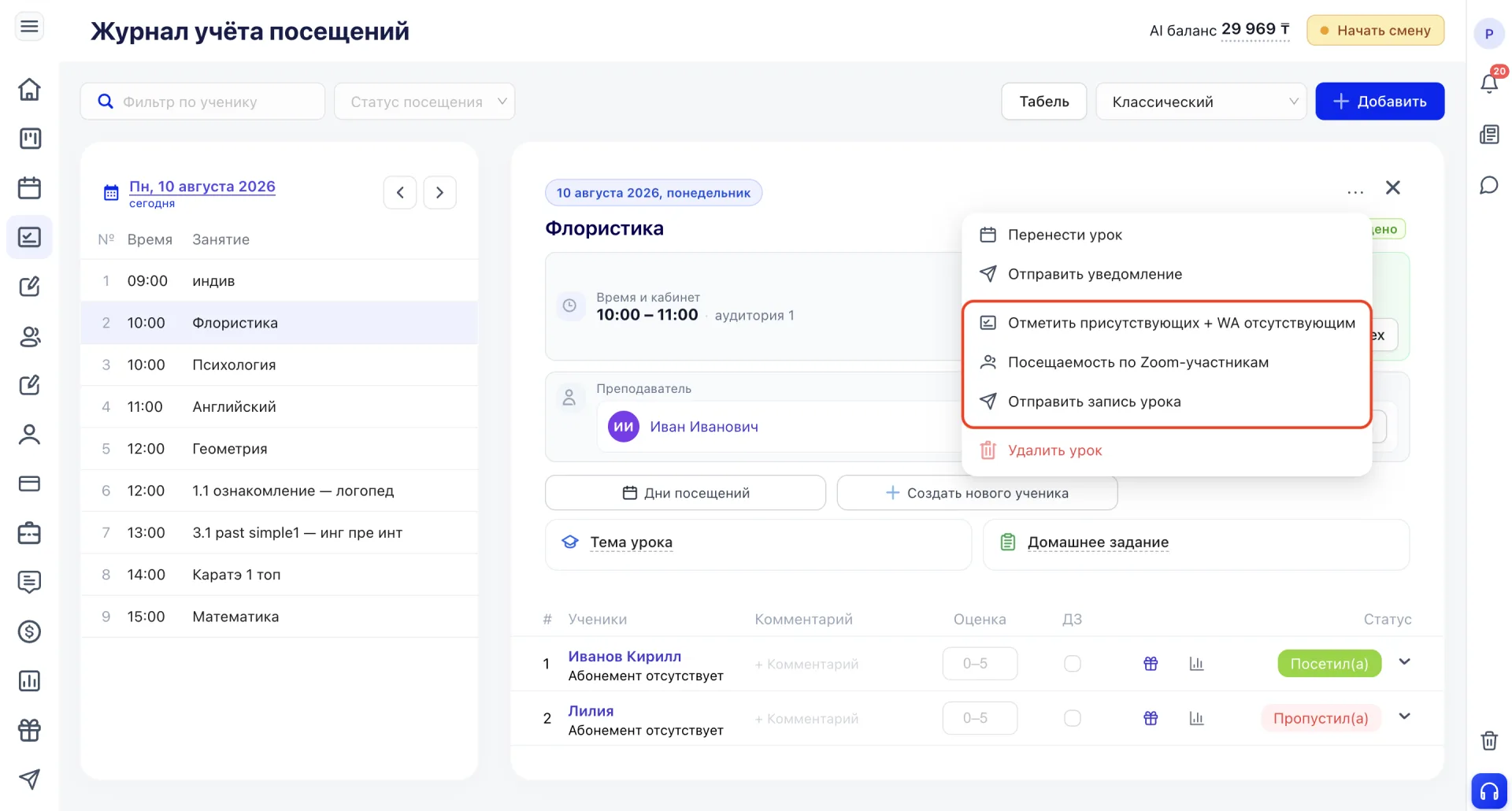Click the Дни посещений button

click(685, 493)
